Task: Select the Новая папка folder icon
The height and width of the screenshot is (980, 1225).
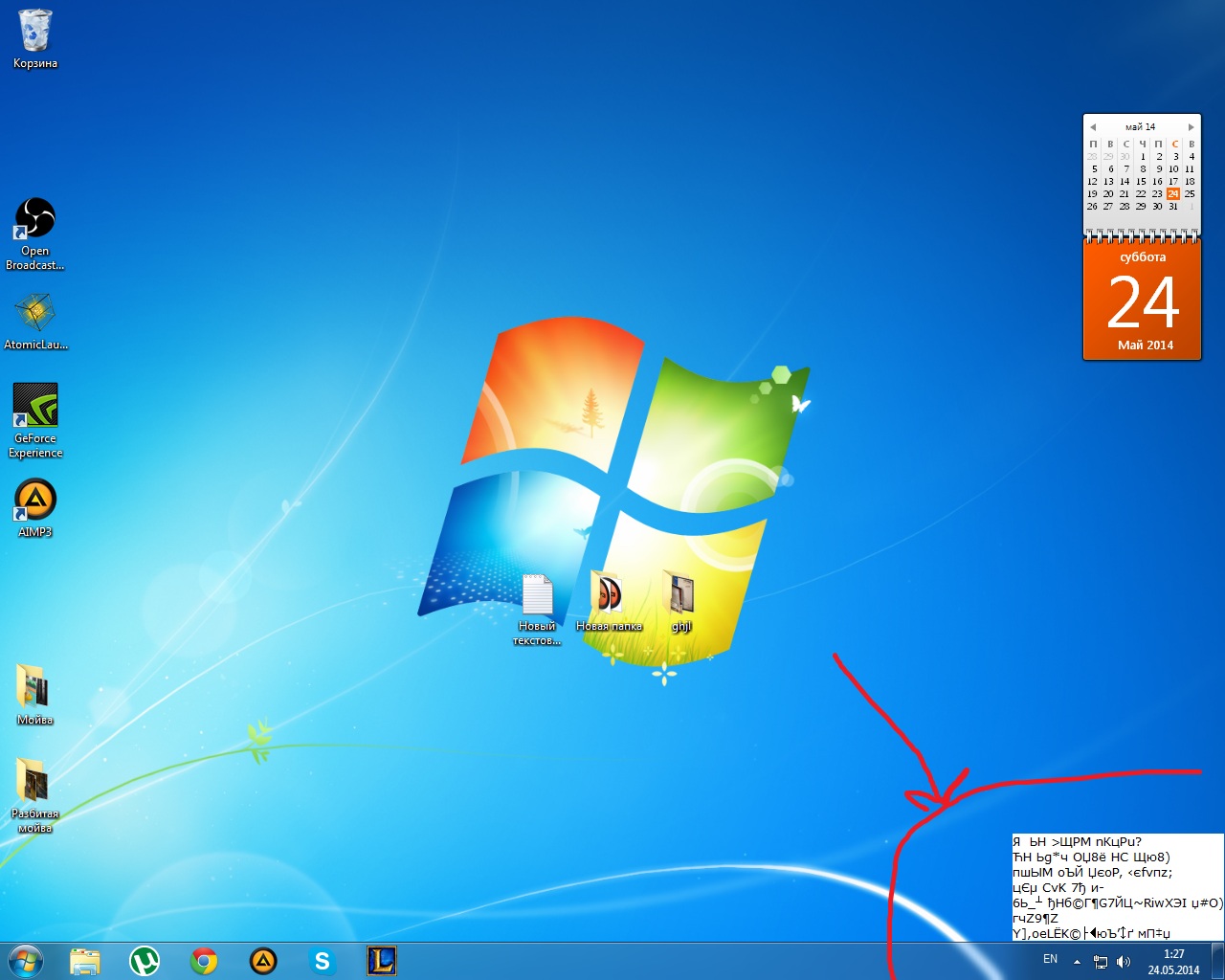Action: point(609,601)
